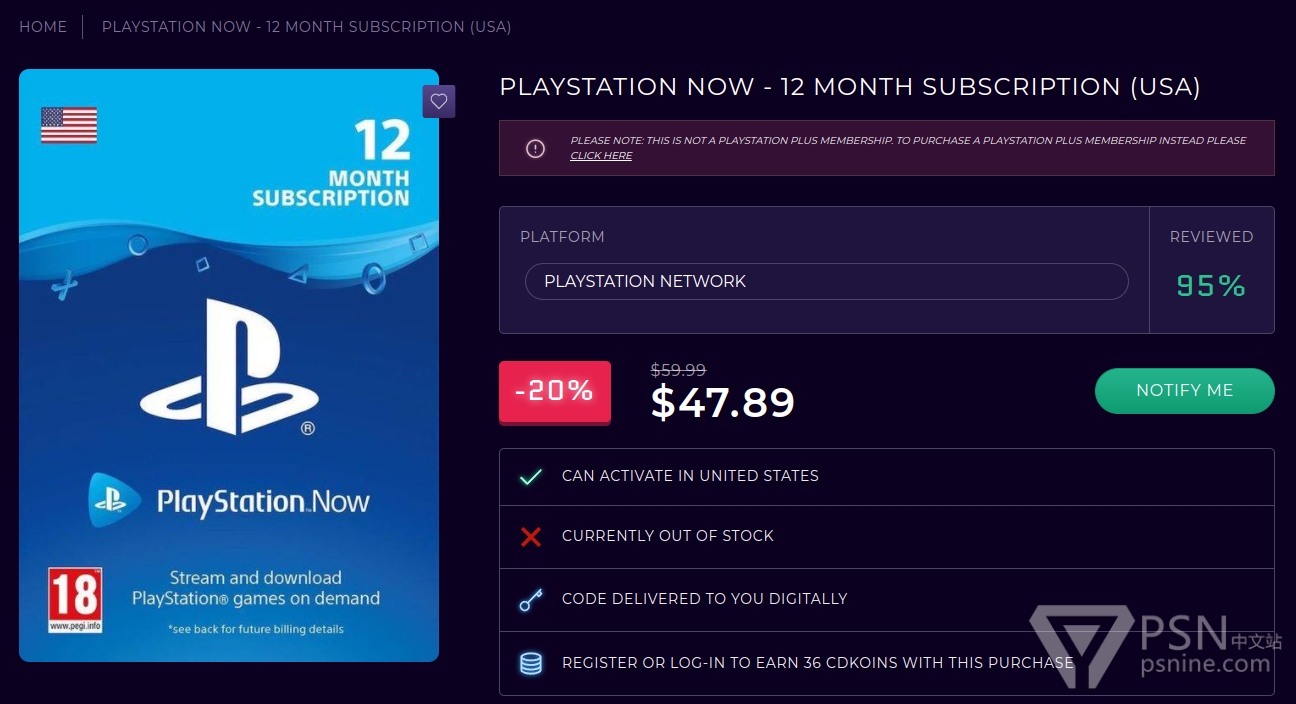The width and height of the screenshot is (1296, 704).
Task: Select the PlayStation Now breadcrumb item
Action: tap(306, 27)
